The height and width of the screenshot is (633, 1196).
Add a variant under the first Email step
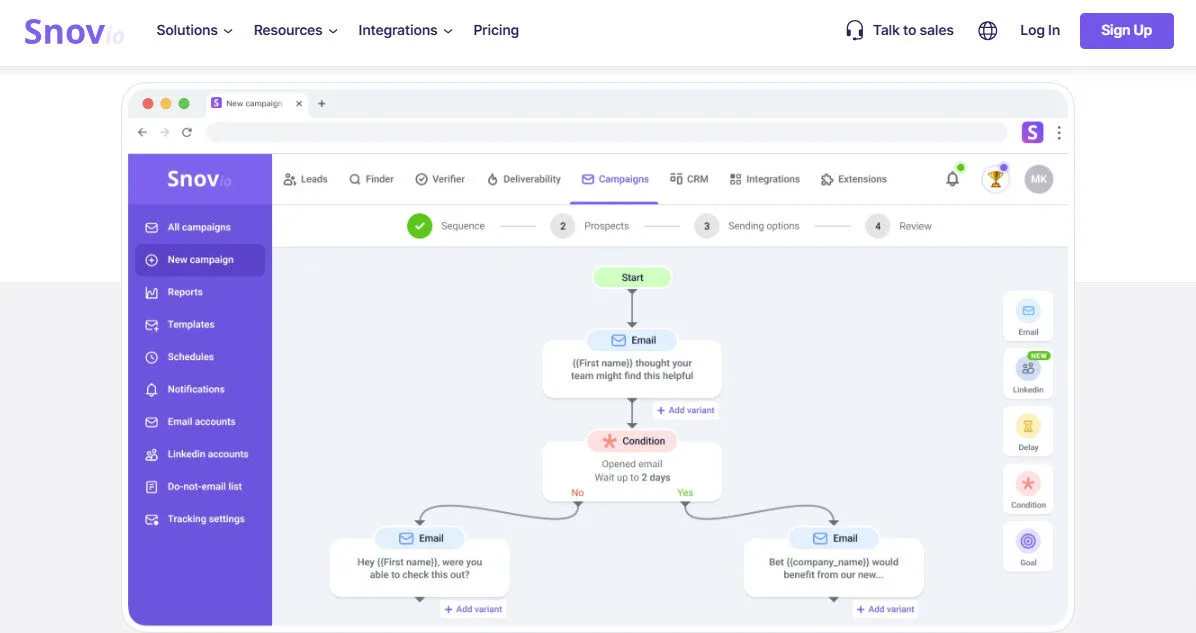687,410
